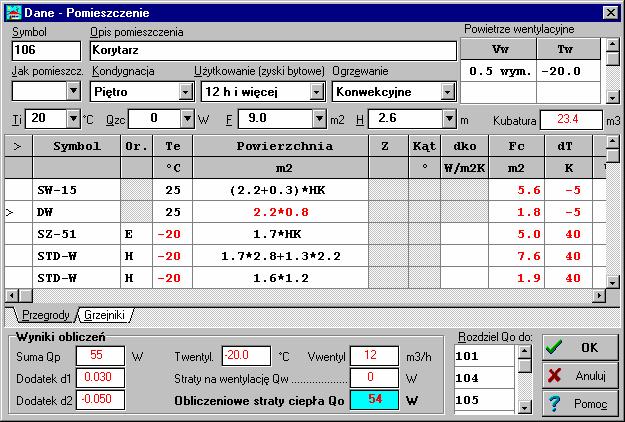Open the Ogrzewanie dropdown showing Konwekcyjne

pos(448,92)
